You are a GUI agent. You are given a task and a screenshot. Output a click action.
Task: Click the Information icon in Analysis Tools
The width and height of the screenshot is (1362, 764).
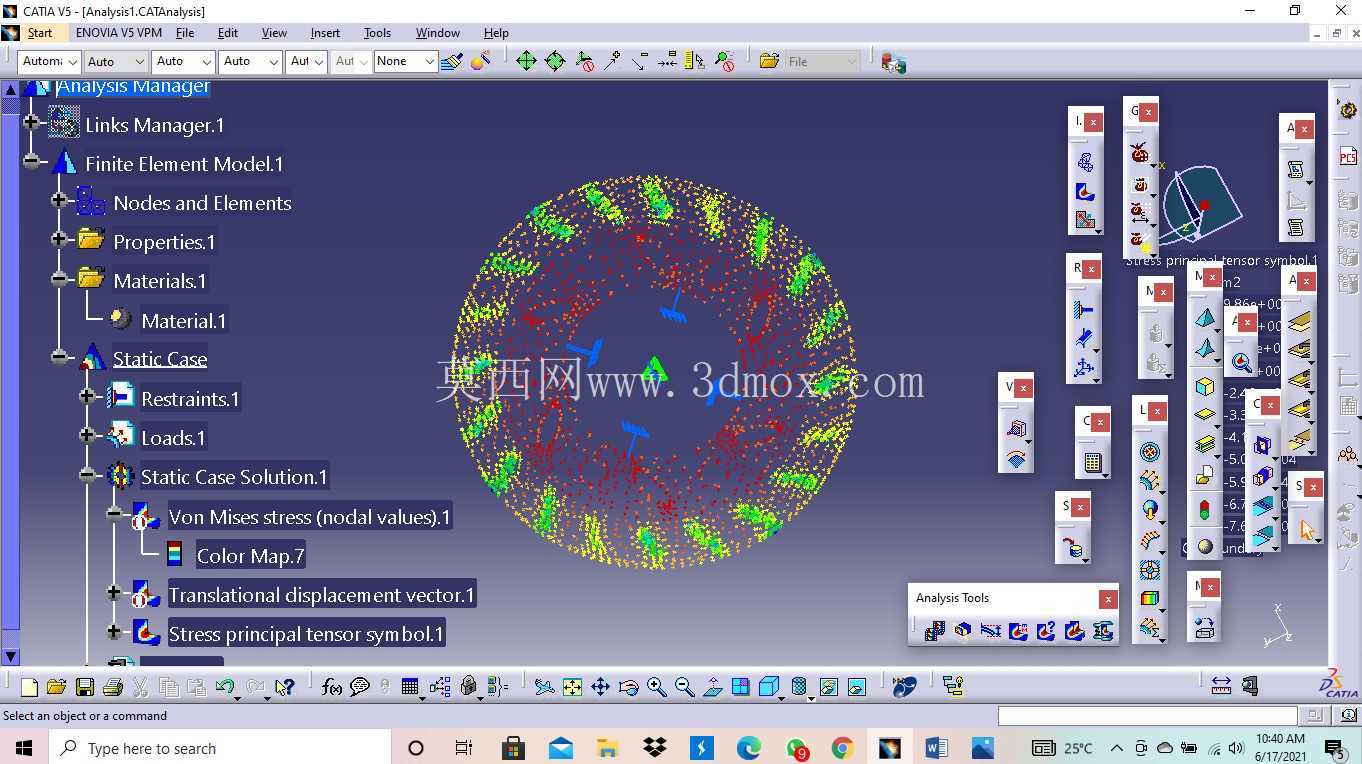pyautogui.click(x=1047, y=631)
